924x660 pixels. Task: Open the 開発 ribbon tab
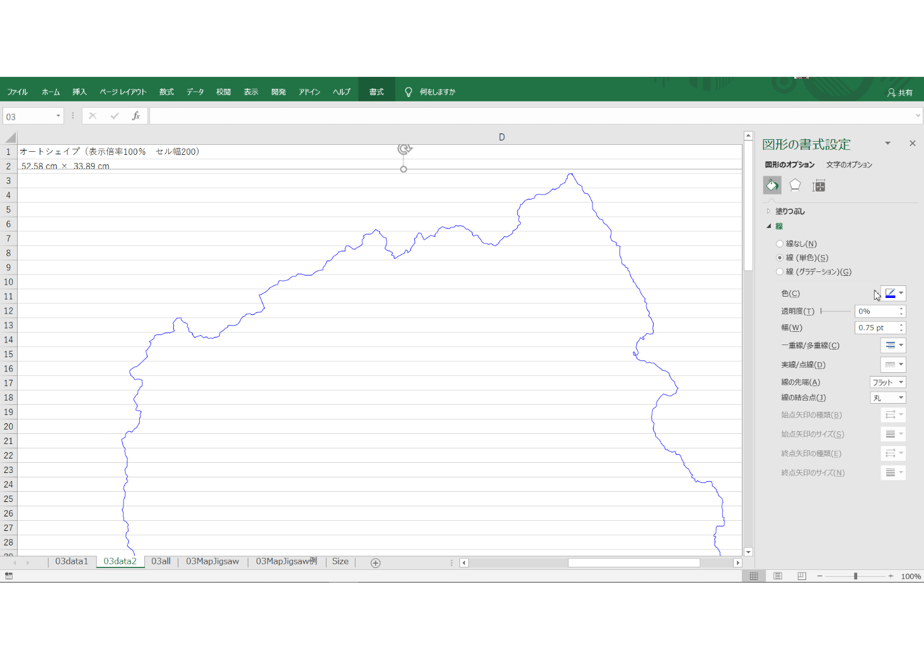[x=279, y=92]
